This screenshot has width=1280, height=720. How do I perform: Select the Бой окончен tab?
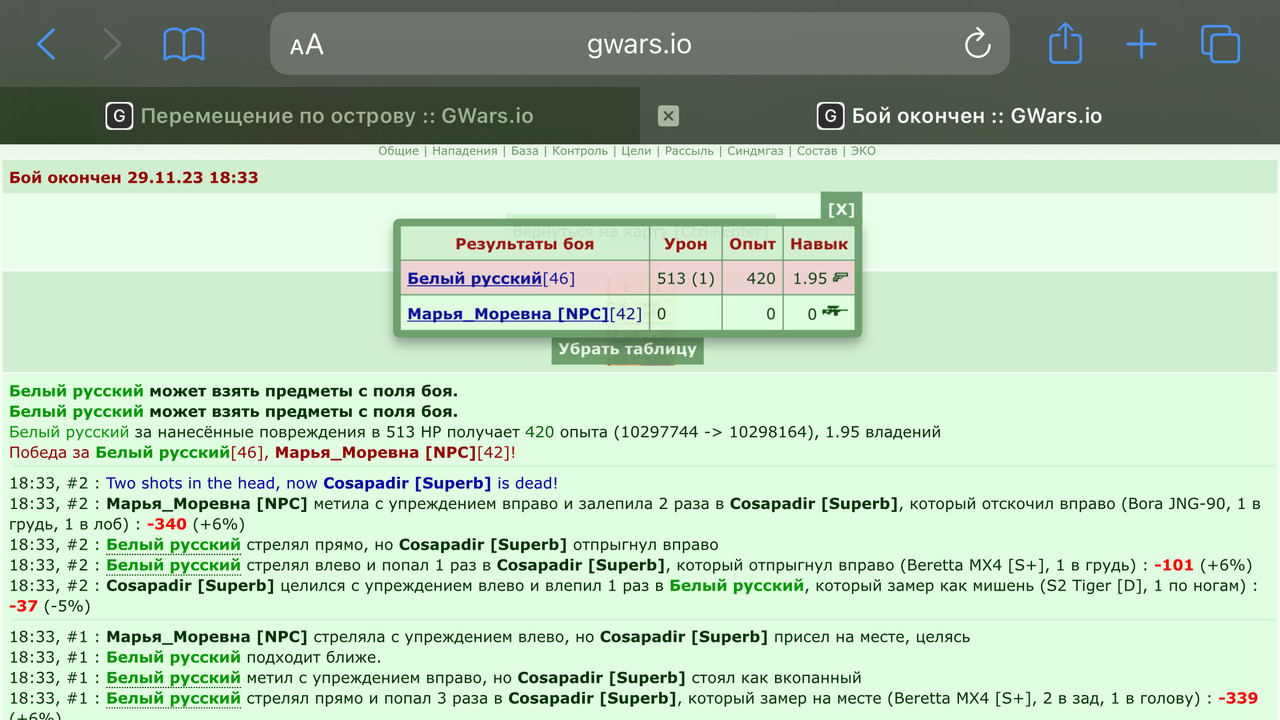960,116
